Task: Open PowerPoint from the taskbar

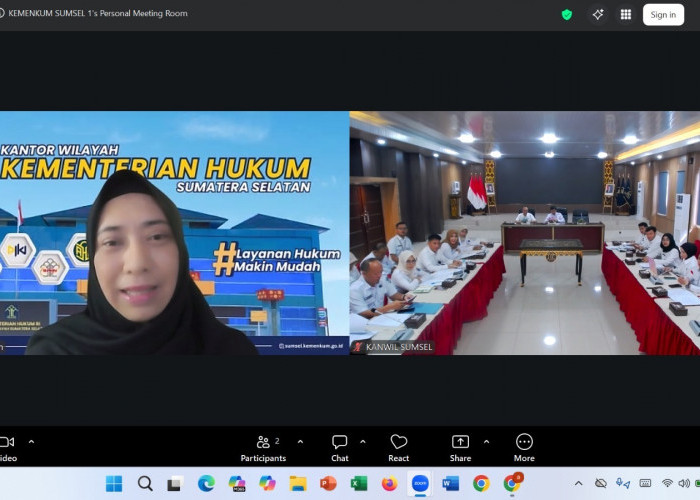Action: (x=328, y=483)
